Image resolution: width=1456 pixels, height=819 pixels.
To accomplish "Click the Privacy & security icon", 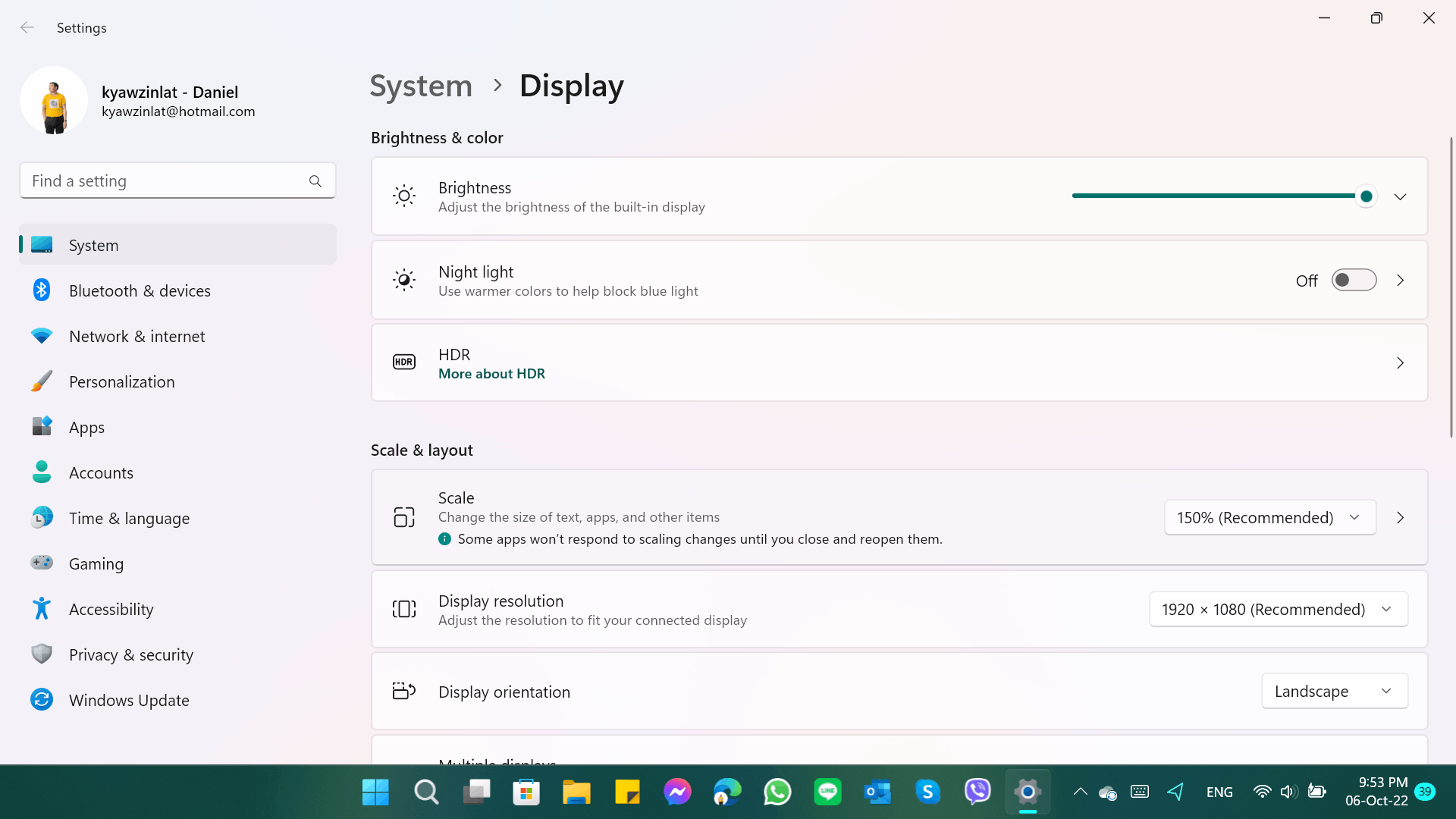I will click(x=41, y=654).
